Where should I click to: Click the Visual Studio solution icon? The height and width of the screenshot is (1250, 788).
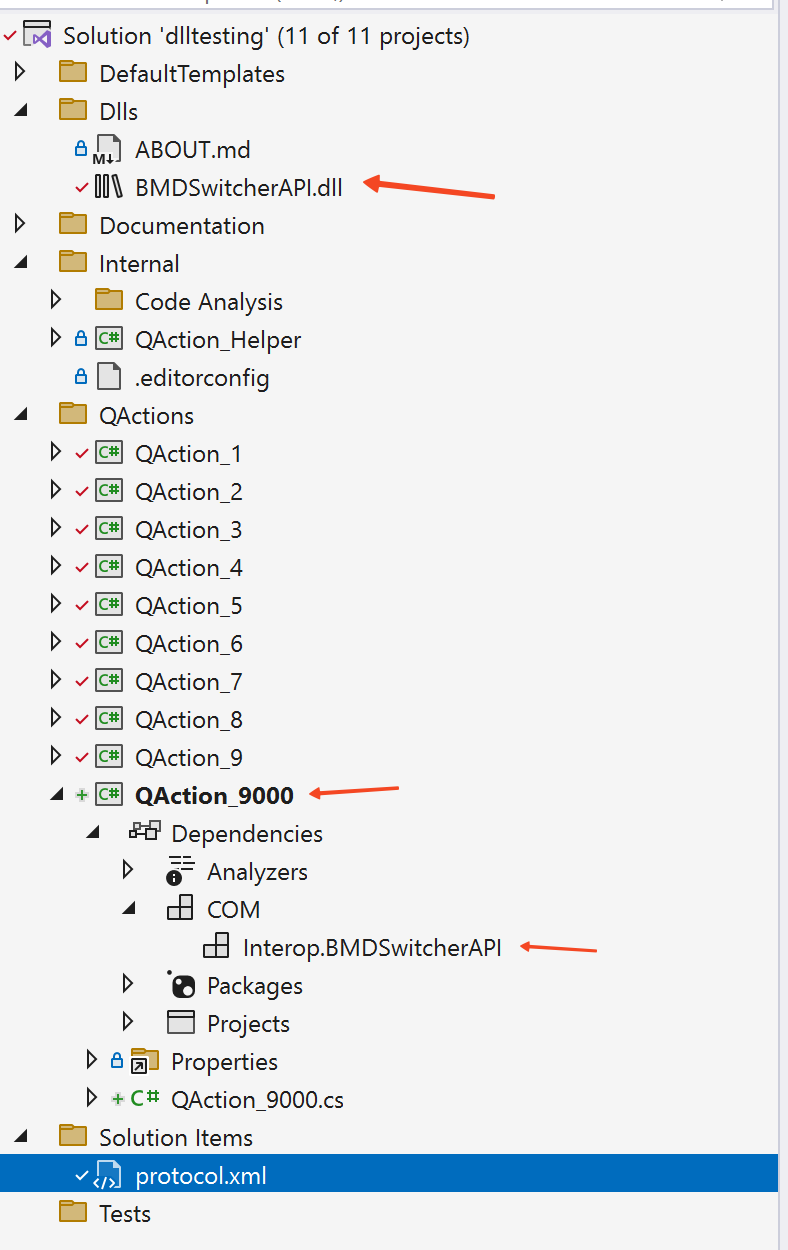pyautogui.click(x=38, y=35)
